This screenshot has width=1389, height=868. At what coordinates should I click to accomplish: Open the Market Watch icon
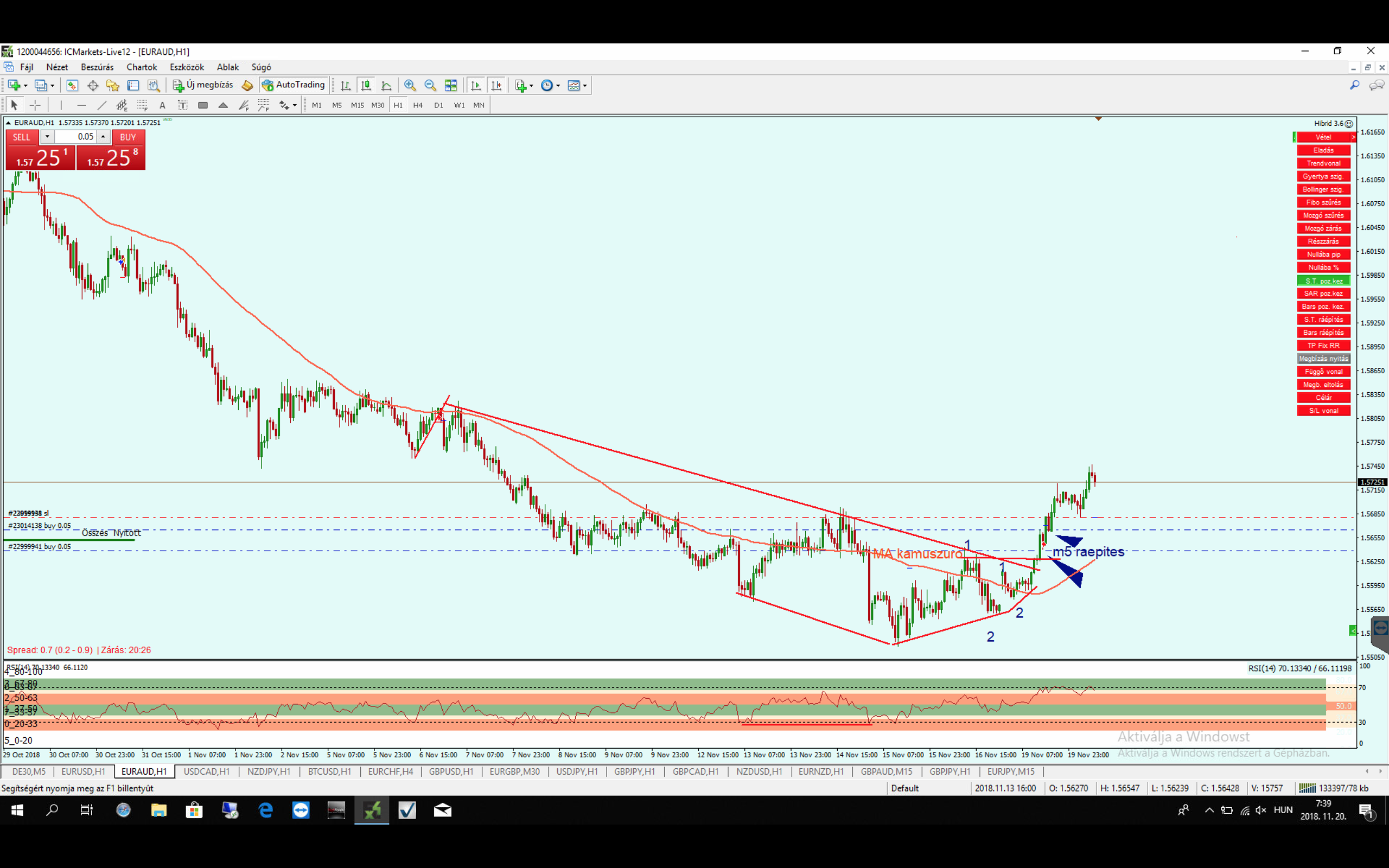click(72, 86)
